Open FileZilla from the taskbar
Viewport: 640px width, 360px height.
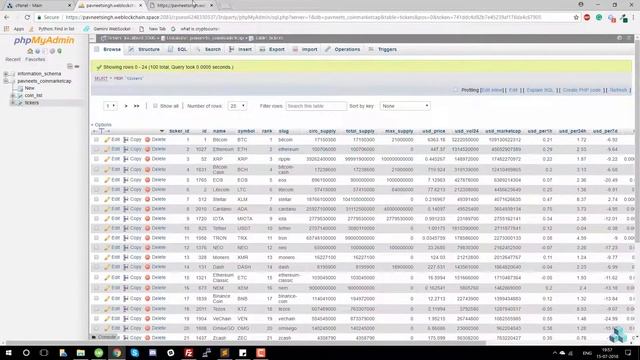[189, 353]
